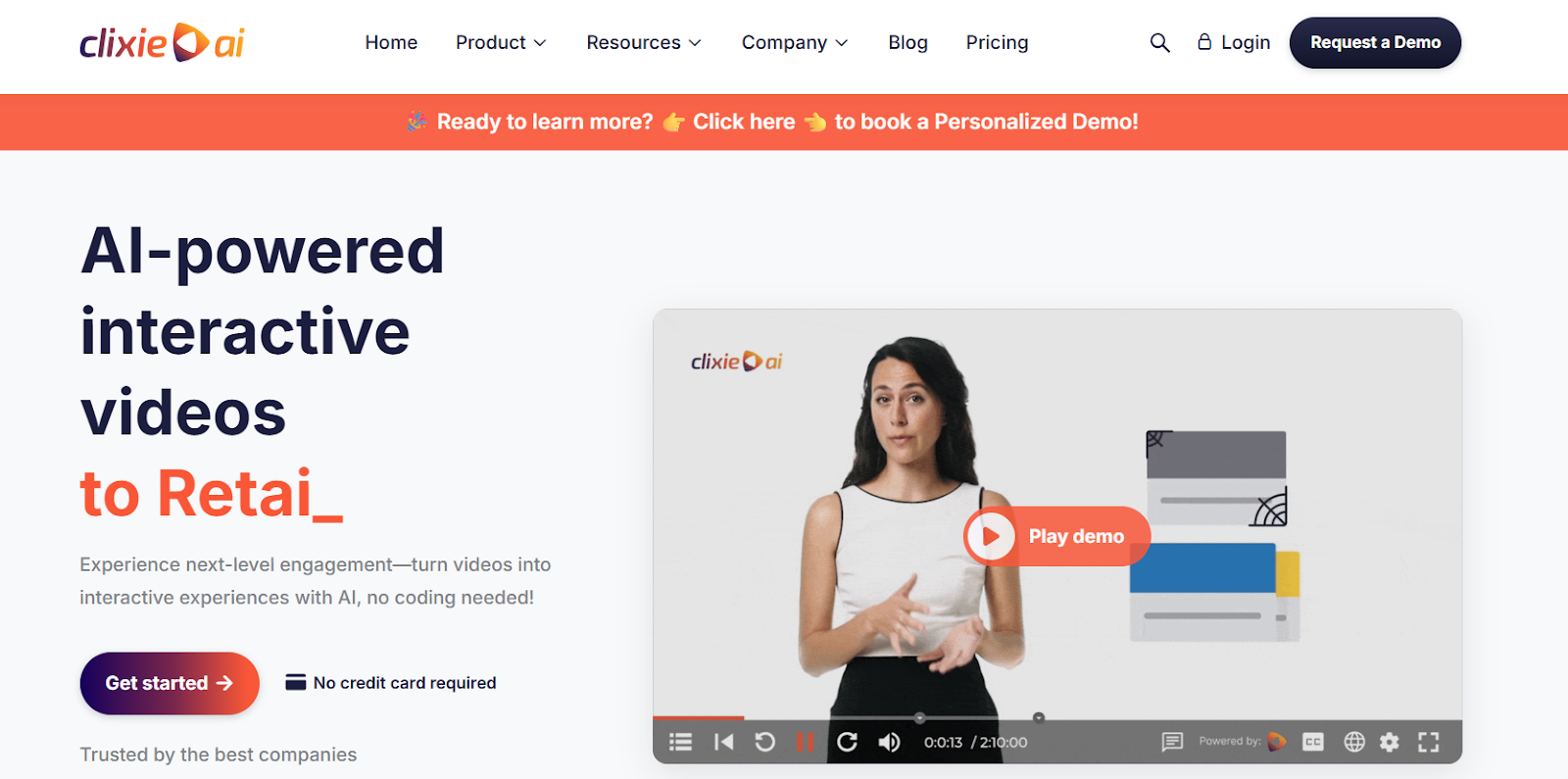Open the language globe icon in player
1568x779 pixels.
[1354, 742]
